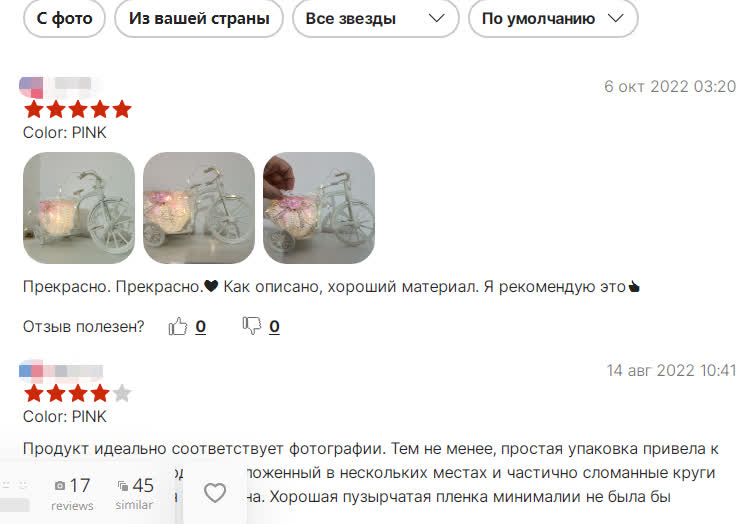Click the similar items icon near 45
The width and height of the screenshot is (742, 524).
(x=123, y=486)
